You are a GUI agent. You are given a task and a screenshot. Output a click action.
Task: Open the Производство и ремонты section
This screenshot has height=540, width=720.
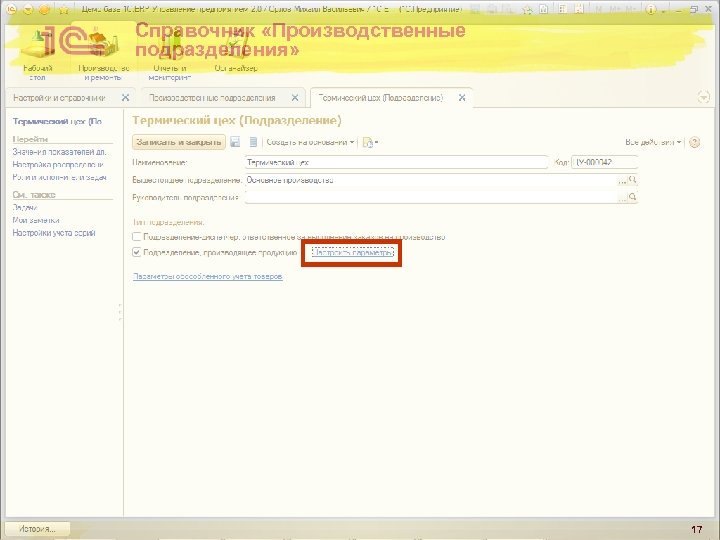pos(103,54)
